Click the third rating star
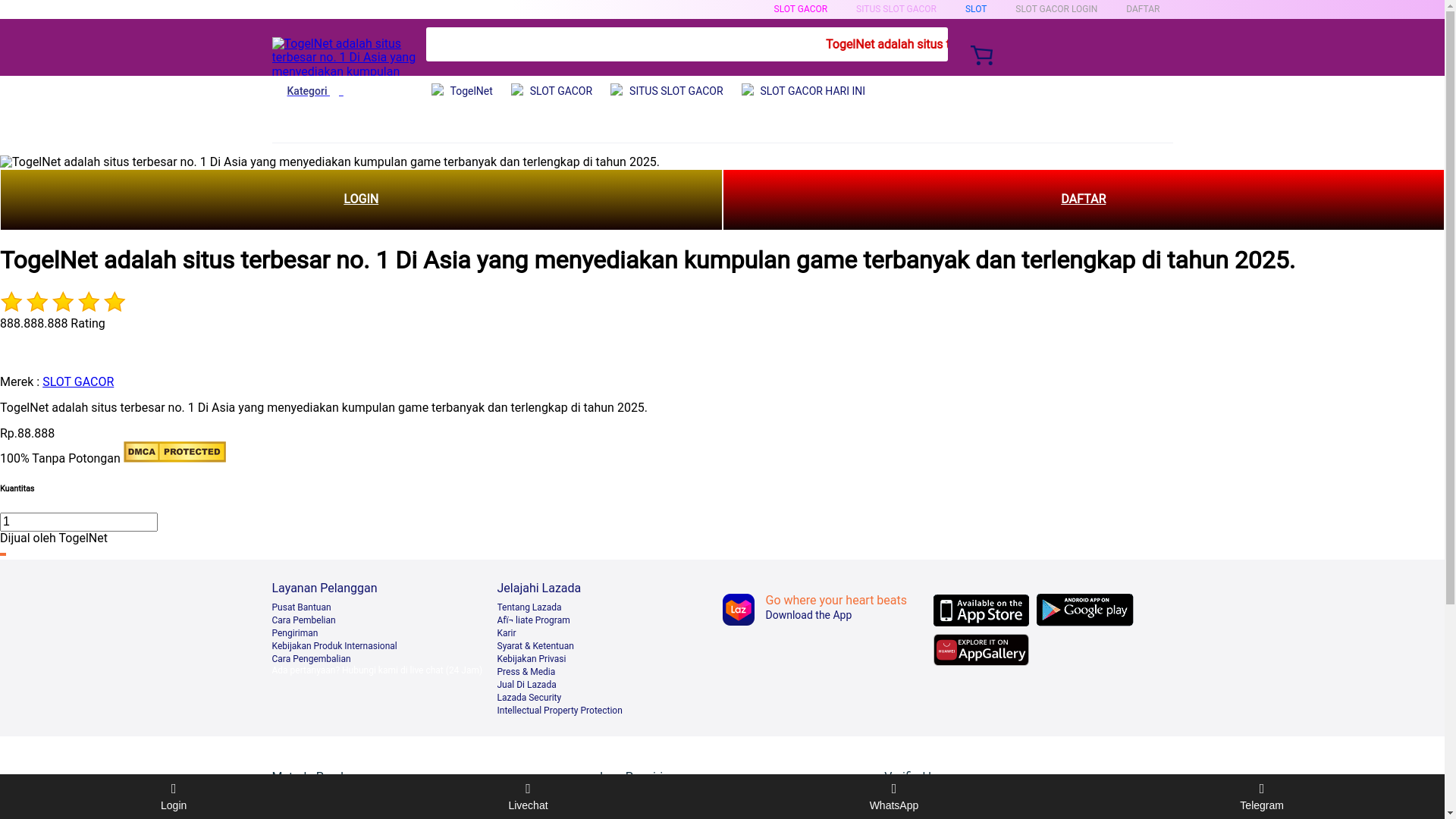 click(63, 302)
